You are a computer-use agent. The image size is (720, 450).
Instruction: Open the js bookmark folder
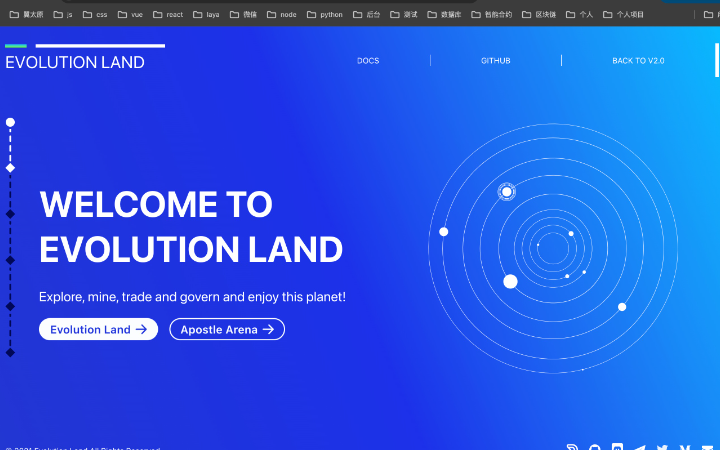pos(63,15)
